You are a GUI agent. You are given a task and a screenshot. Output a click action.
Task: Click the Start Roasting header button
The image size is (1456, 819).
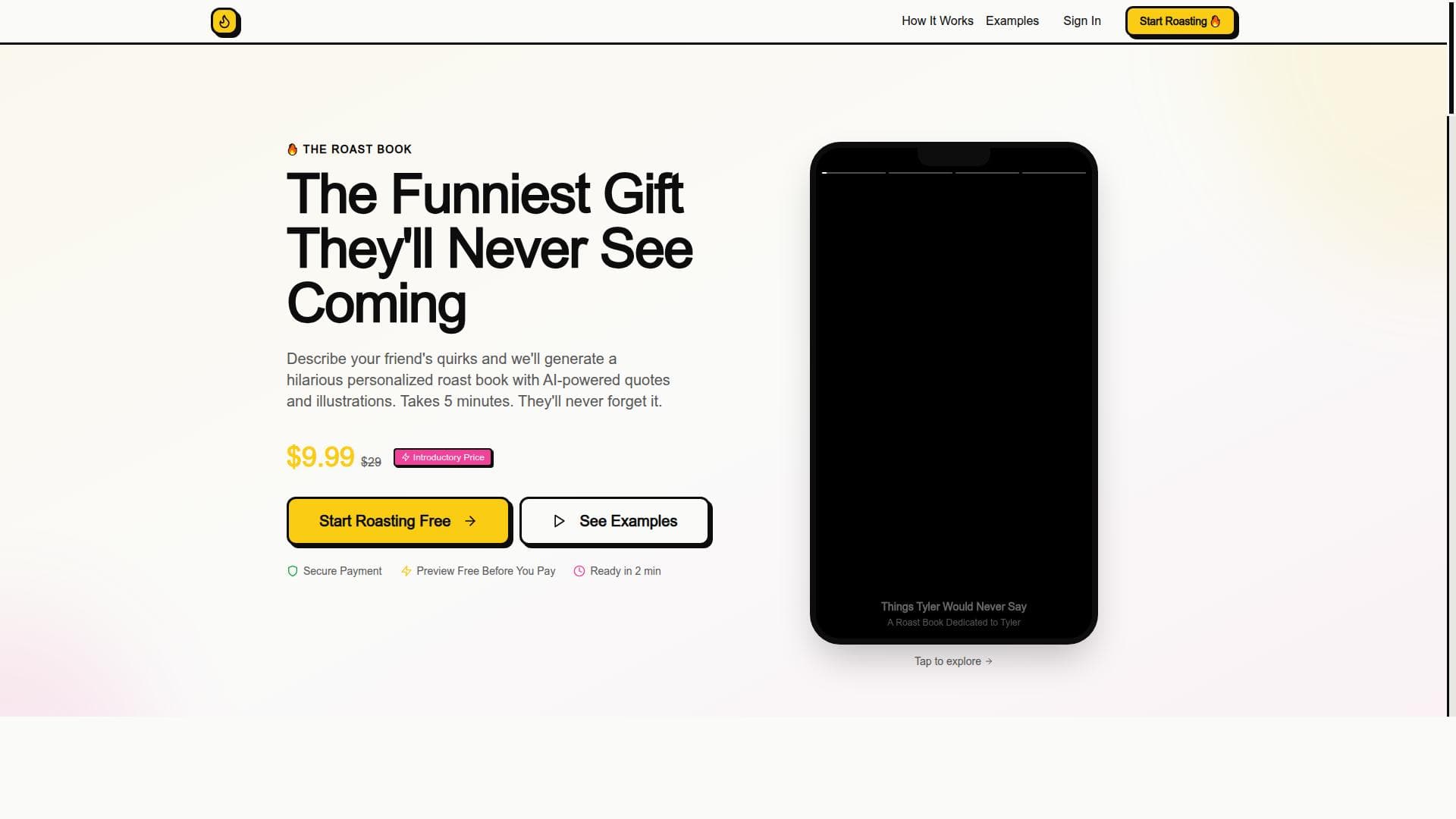click(x=1181, y=21)
